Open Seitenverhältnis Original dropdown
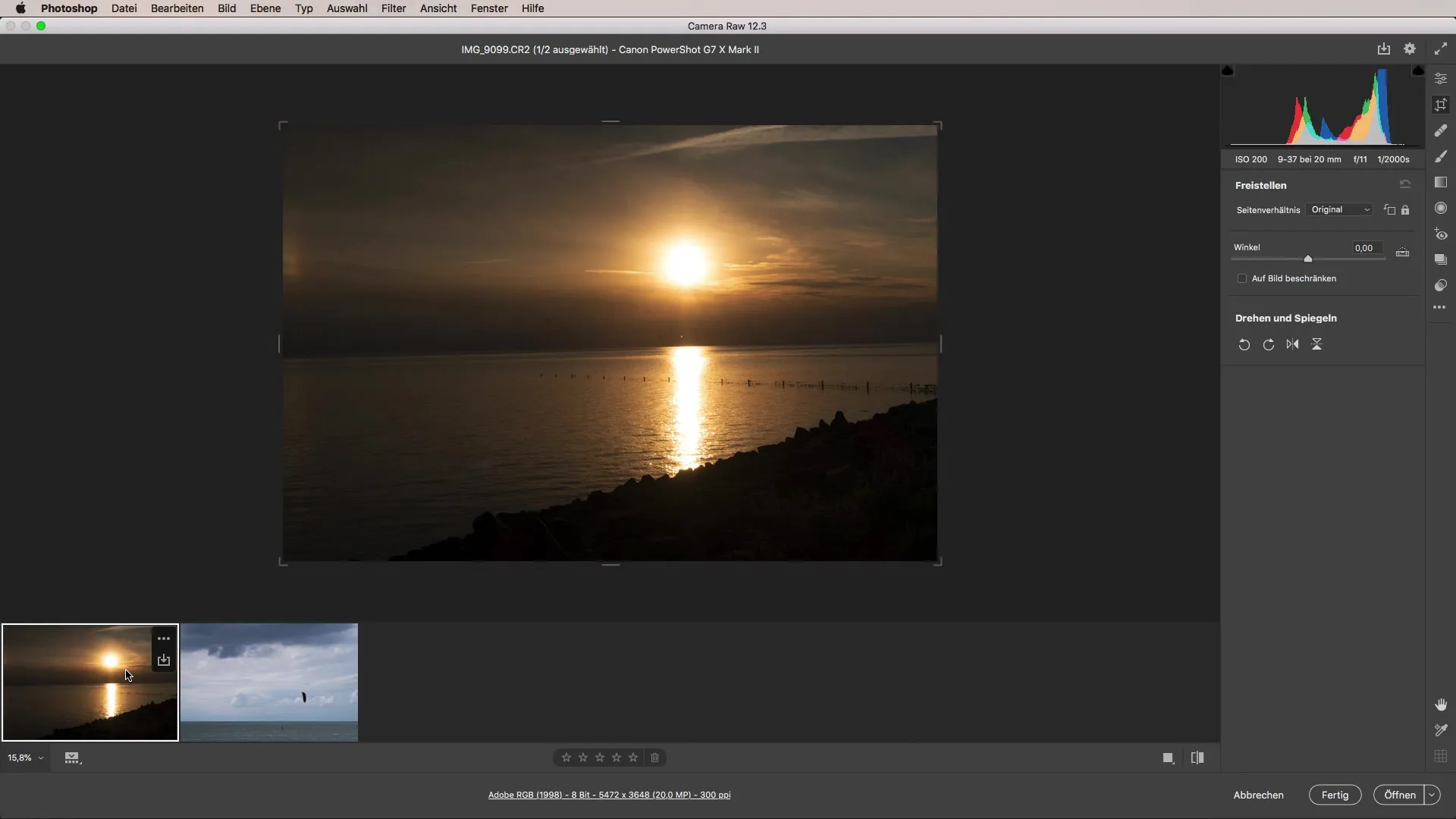Screen dimensions: 1456x819 coord(1340,210)
